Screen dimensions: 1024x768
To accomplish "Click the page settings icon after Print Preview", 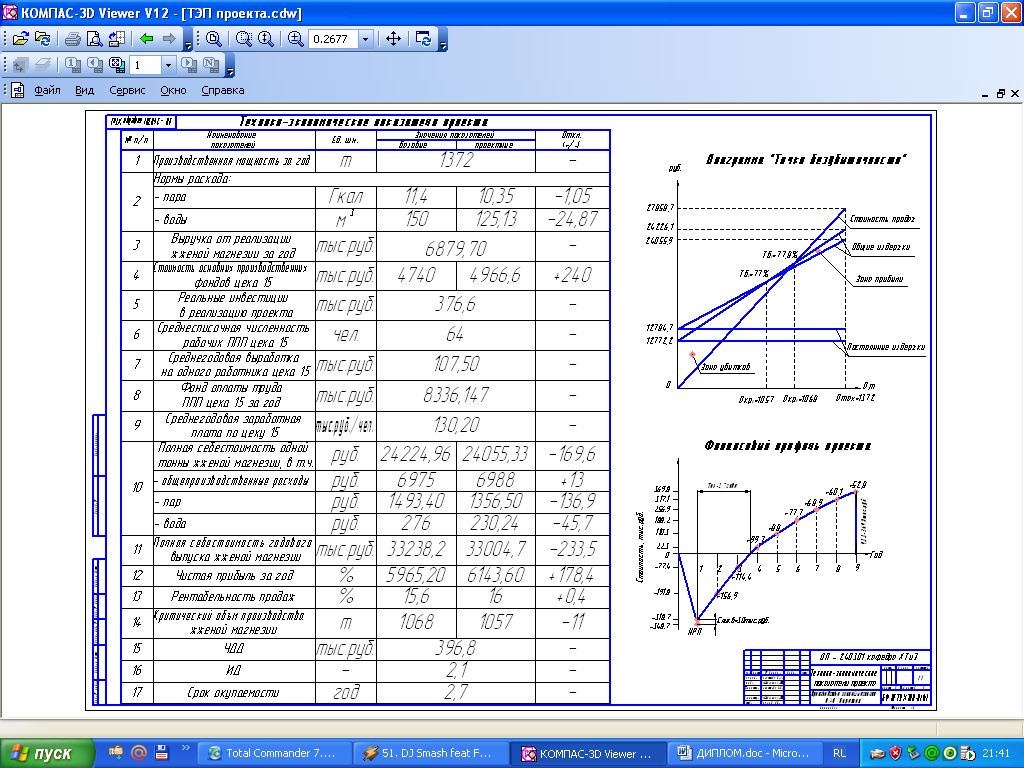I will pos(116,39).
